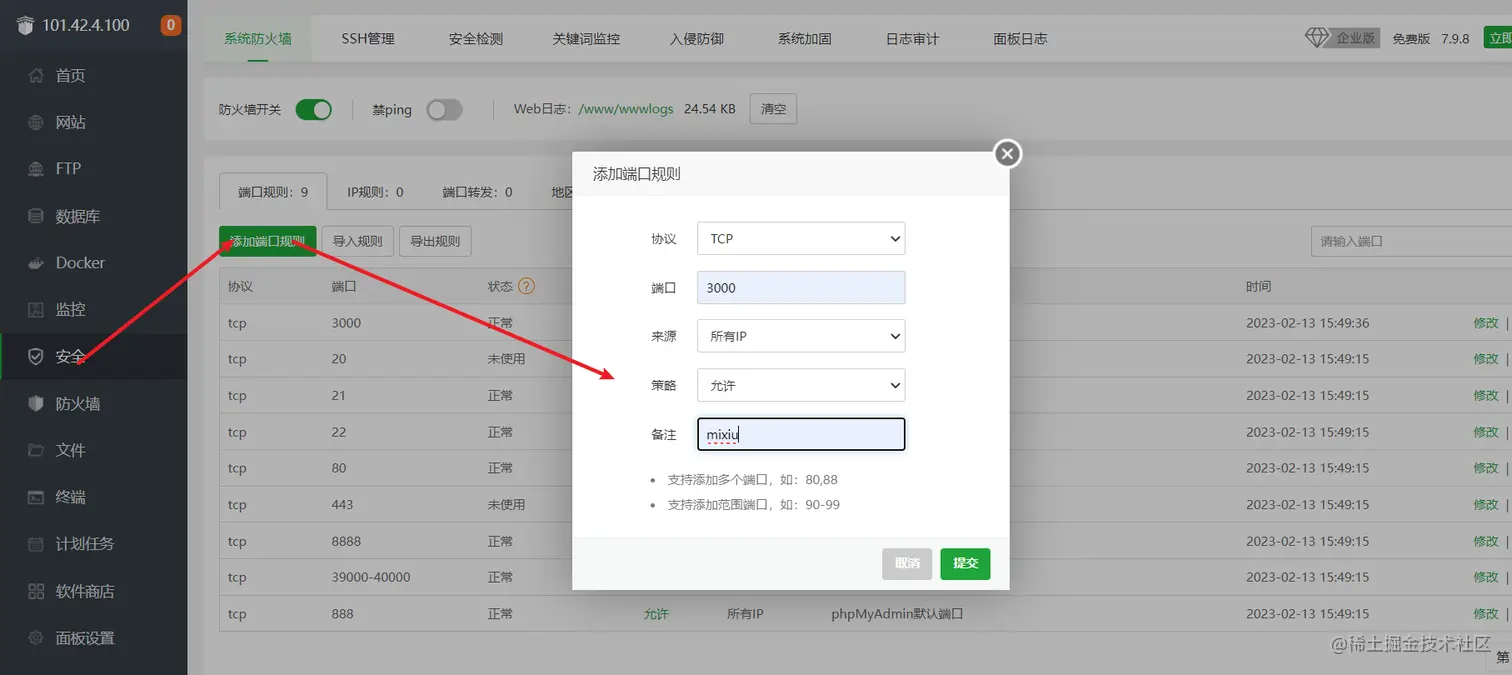Open the 软件商店 software store item
Image resolution: width=1512 pixels, height=675 pixels.
(93, 591)
